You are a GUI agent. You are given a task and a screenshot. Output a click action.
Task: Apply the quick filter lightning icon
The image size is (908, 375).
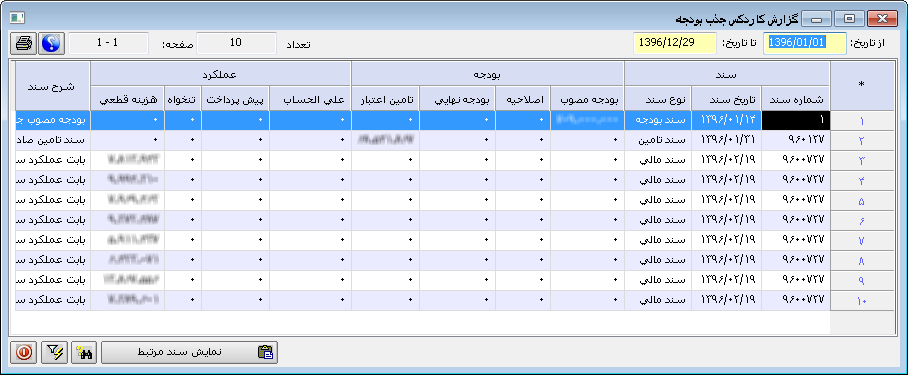[54, 352]
